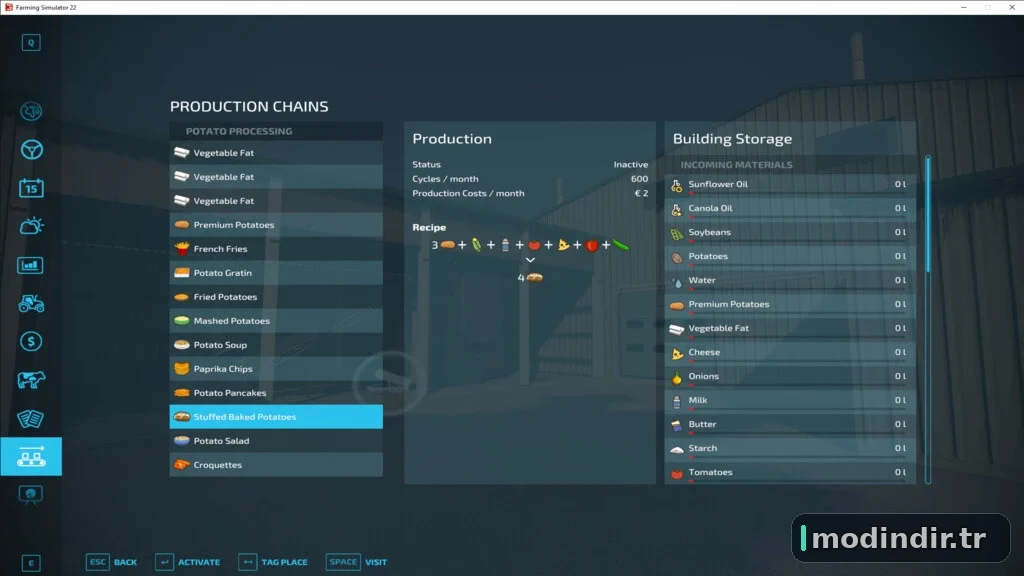The image size is (1024, 576).
Task: Select Croquettes in the list
Action: click(276, 465)
